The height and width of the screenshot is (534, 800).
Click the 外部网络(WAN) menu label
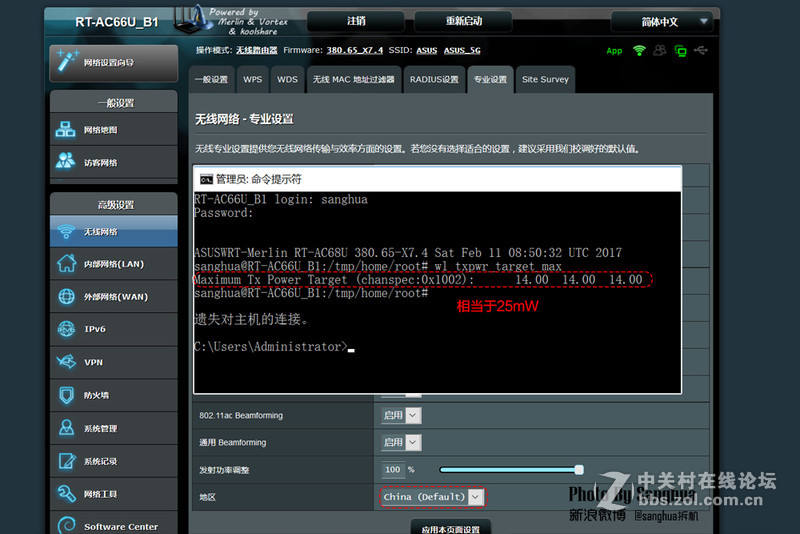coord(116,297)
